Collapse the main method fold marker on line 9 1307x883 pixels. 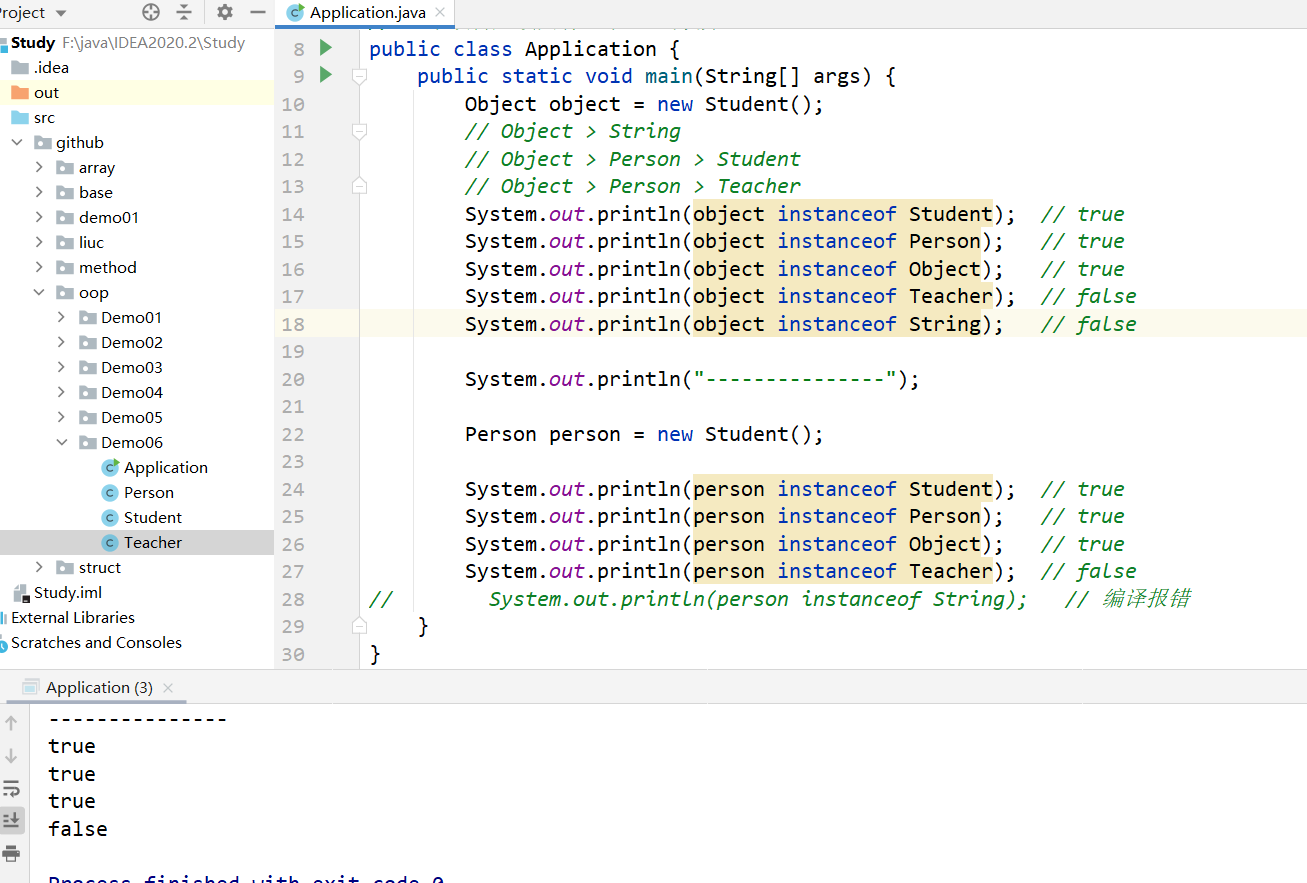coord(359,76)
